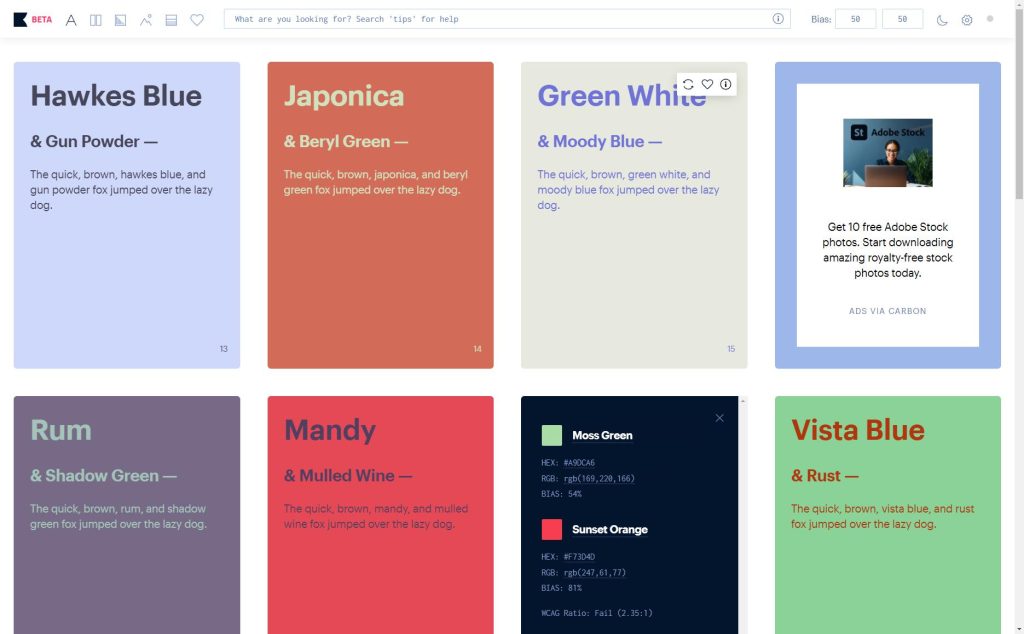Click the second Bias value field
Image resolution: width=1024 pixels, height=634 pixels.
coord(903,19)
